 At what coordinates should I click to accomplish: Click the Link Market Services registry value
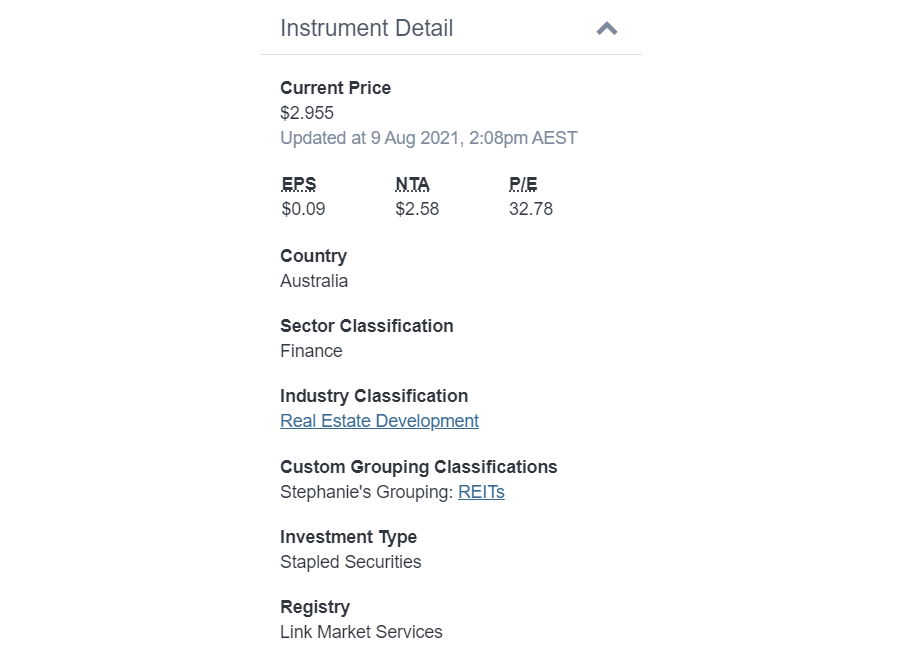[361, 632]
